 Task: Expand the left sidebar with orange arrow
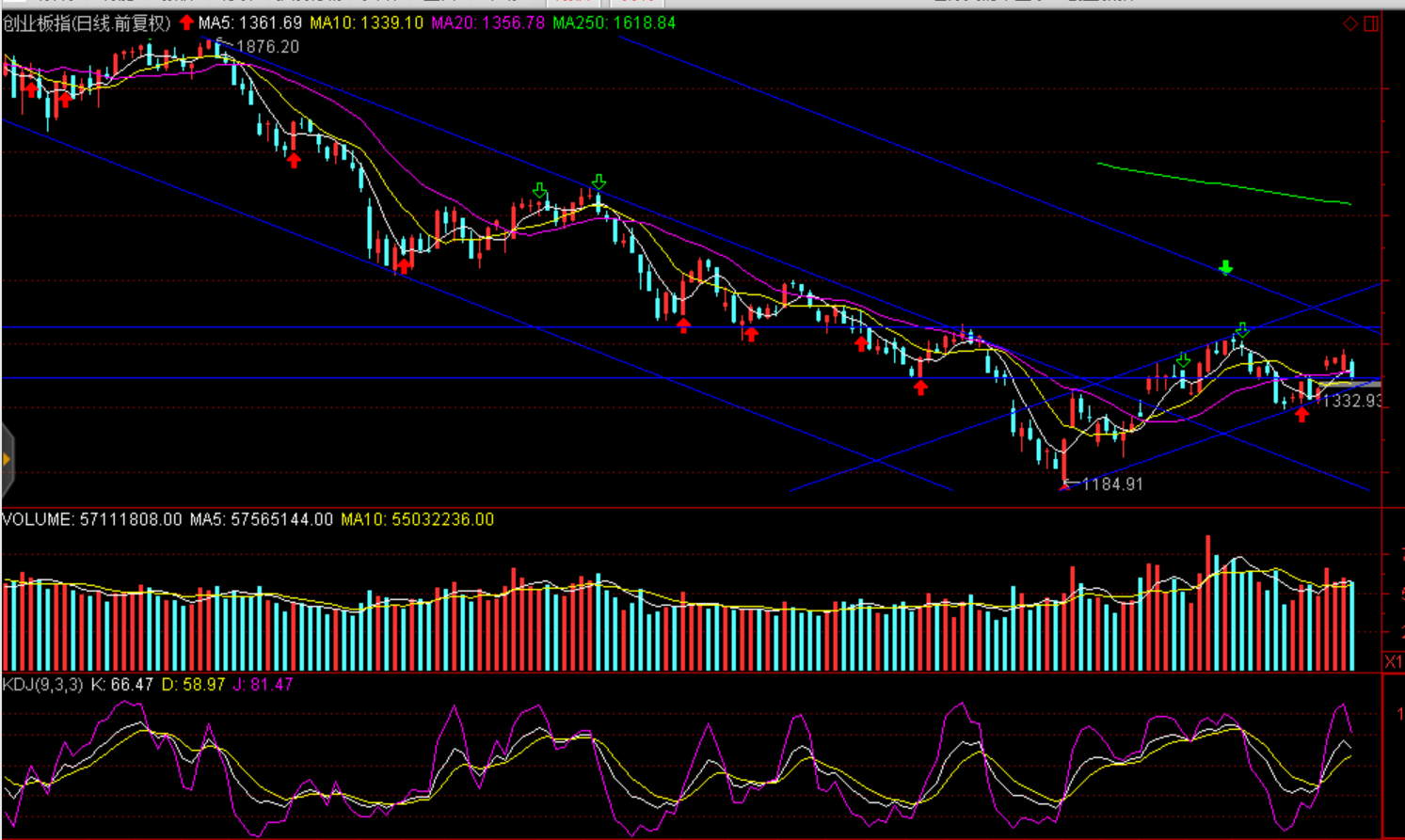pyautogui.click(x=7, y=459)
